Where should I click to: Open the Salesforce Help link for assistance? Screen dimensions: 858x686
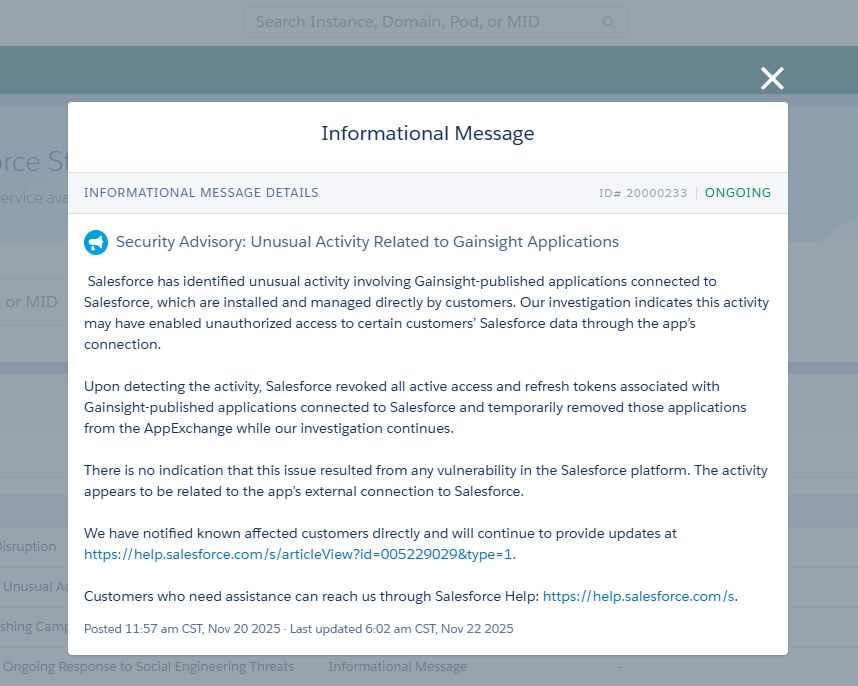639,596
